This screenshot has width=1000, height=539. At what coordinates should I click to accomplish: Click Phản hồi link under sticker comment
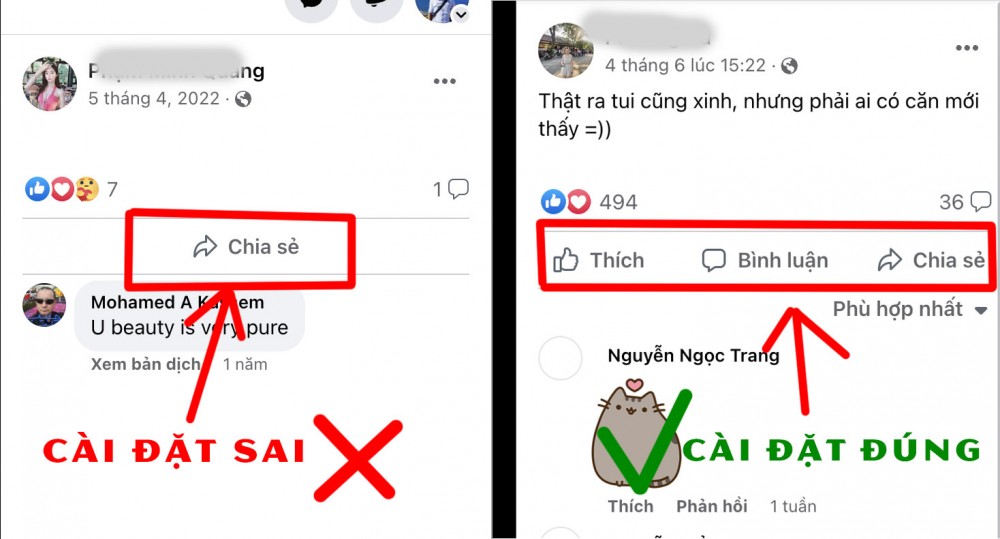pos(712,506)
